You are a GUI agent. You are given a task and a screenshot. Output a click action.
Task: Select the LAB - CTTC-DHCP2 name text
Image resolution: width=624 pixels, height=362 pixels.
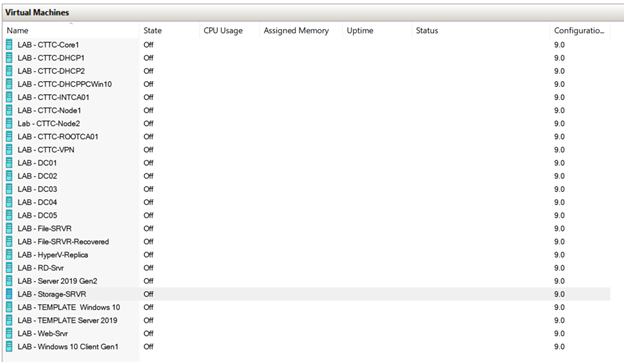(51, 71)
